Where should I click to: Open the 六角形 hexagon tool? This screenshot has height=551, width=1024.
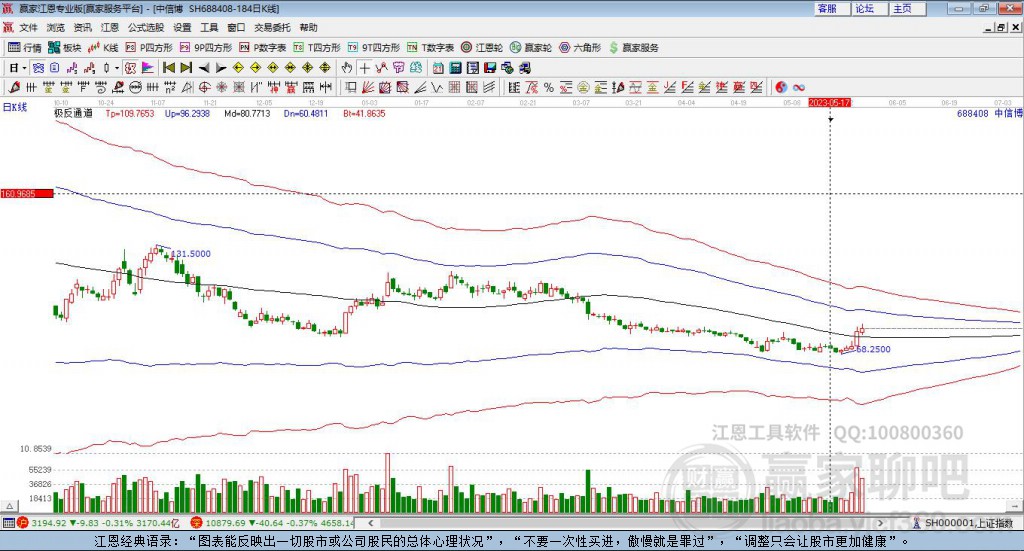click(x=580, y=48)
